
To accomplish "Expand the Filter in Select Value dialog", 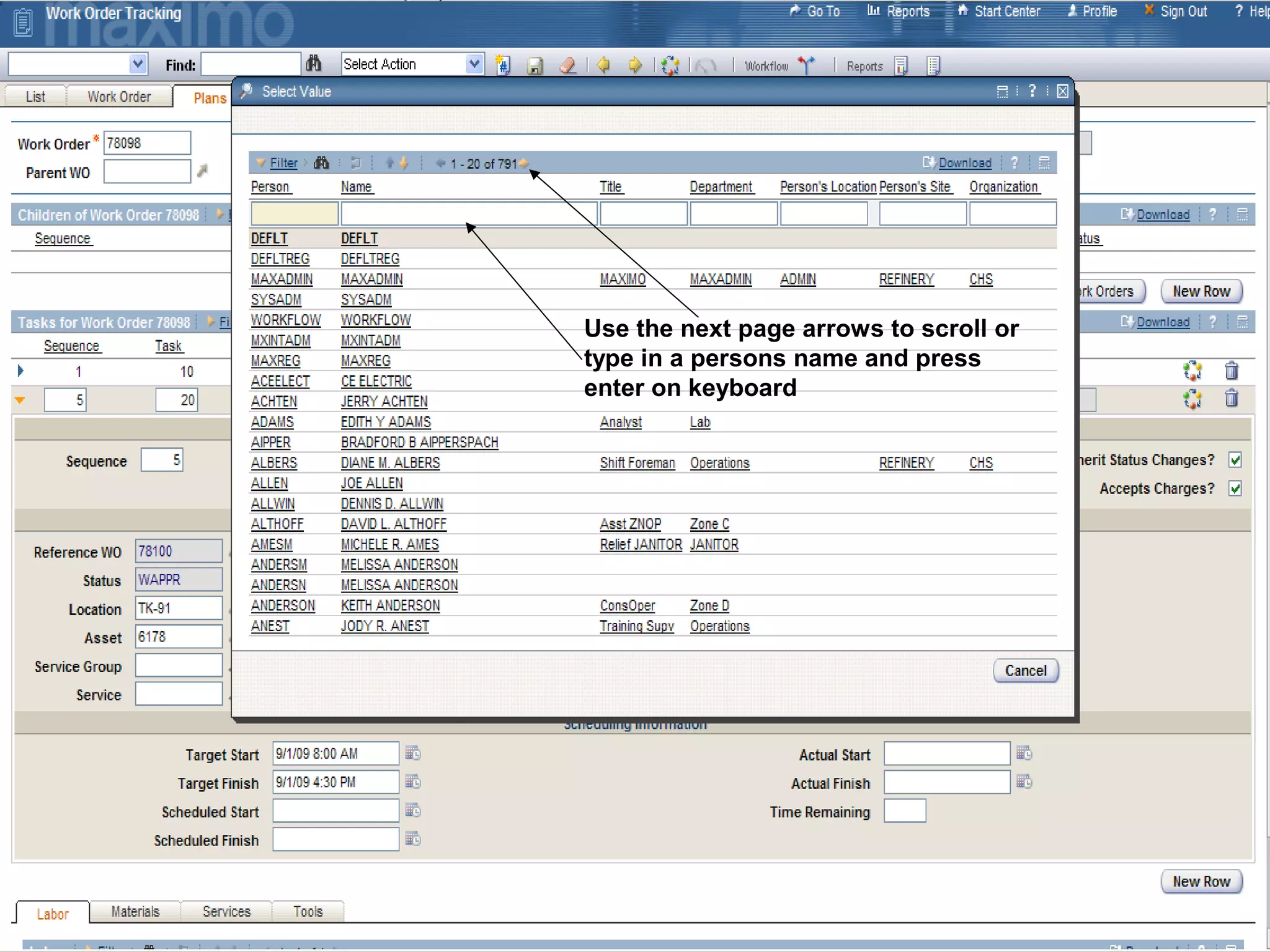I will (283, 163).
